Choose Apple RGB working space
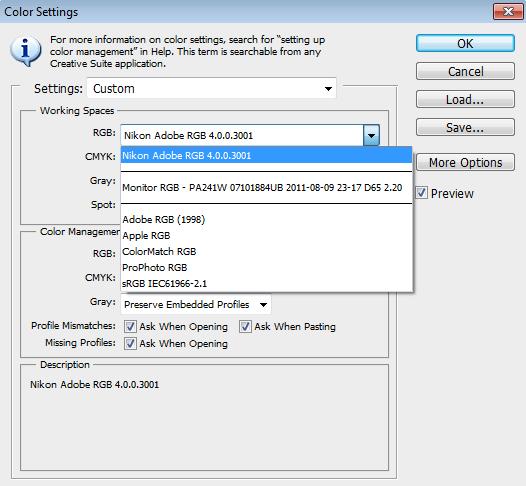This screenshot has width=526, height=486. click(266, 235)
